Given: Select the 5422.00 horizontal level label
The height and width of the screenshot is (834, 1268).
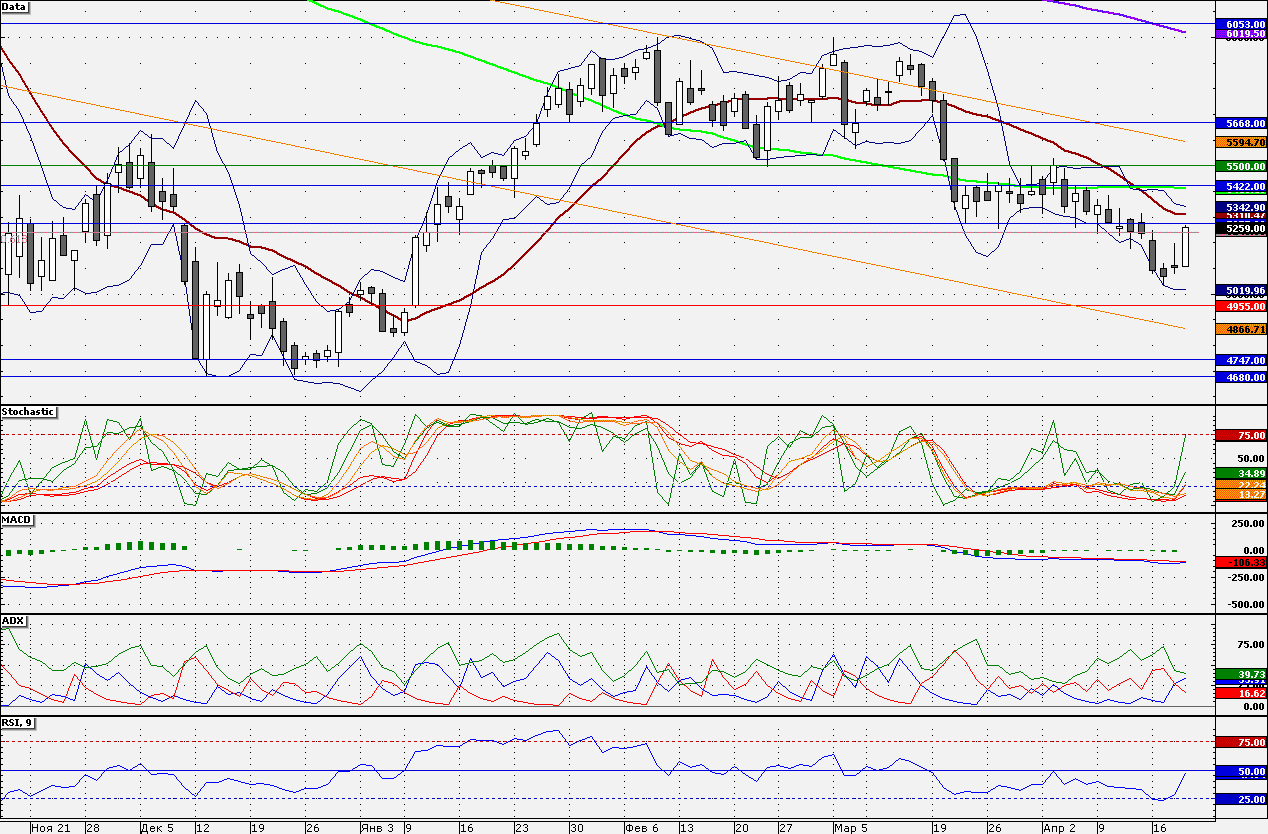Looking at the screenshot, I should pos(1240,187).
